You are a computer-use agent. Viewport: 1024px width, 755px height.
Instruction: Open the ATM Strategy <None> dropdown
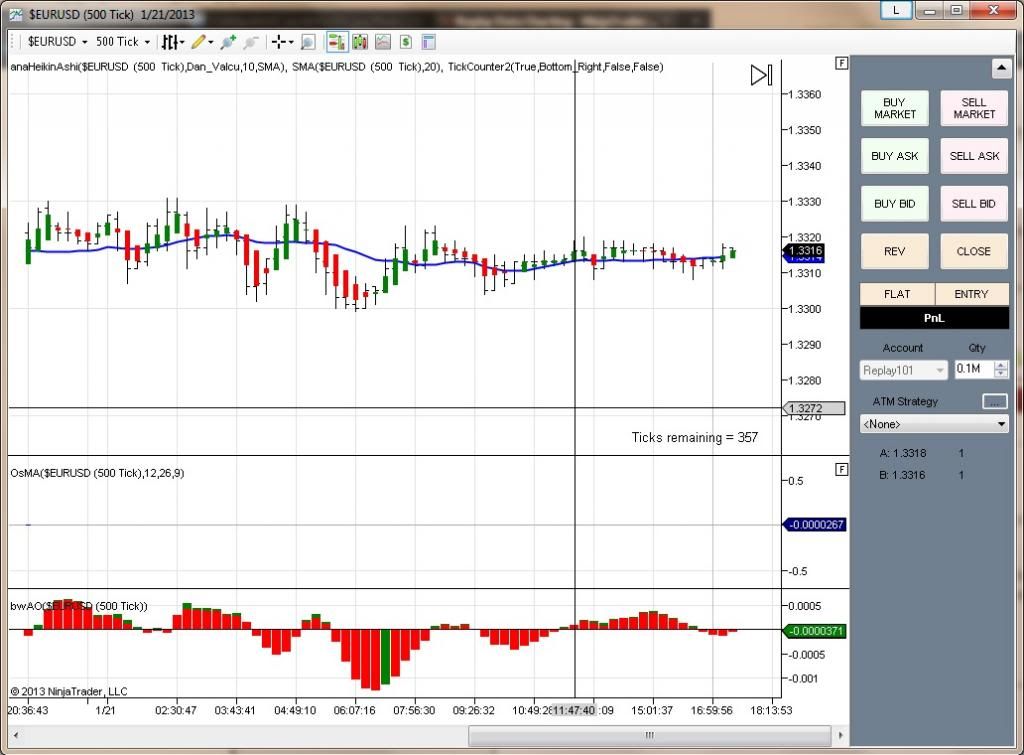coord(934,424)
